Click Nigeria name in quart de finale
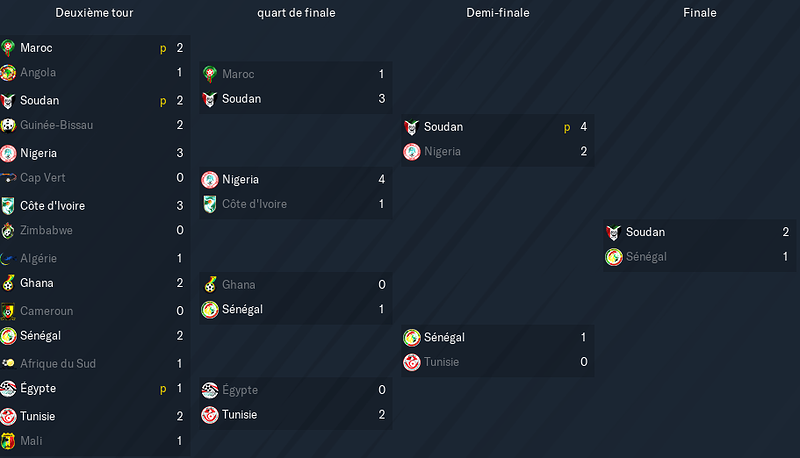 pos(240,180)
